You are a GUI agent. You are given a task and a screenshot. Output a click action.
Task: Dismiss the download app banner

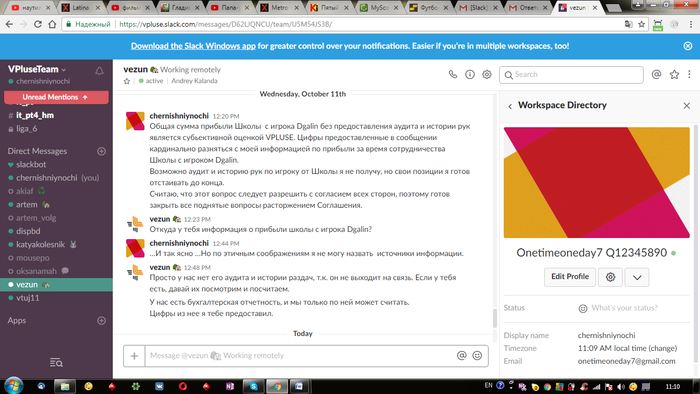click(688, 46)
